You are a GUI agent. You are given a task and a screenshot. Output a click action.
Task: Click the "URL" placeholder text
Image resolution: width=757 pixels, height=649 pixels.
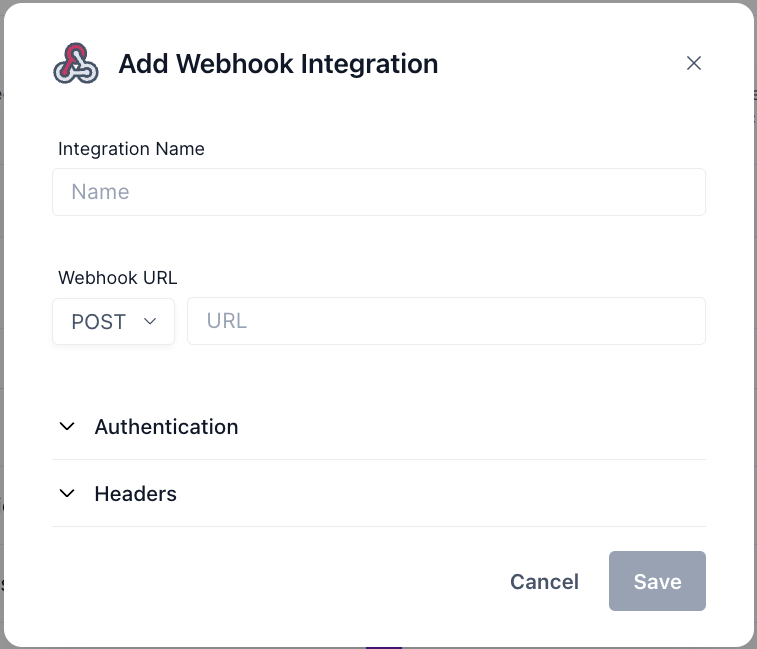pos(226,321)
